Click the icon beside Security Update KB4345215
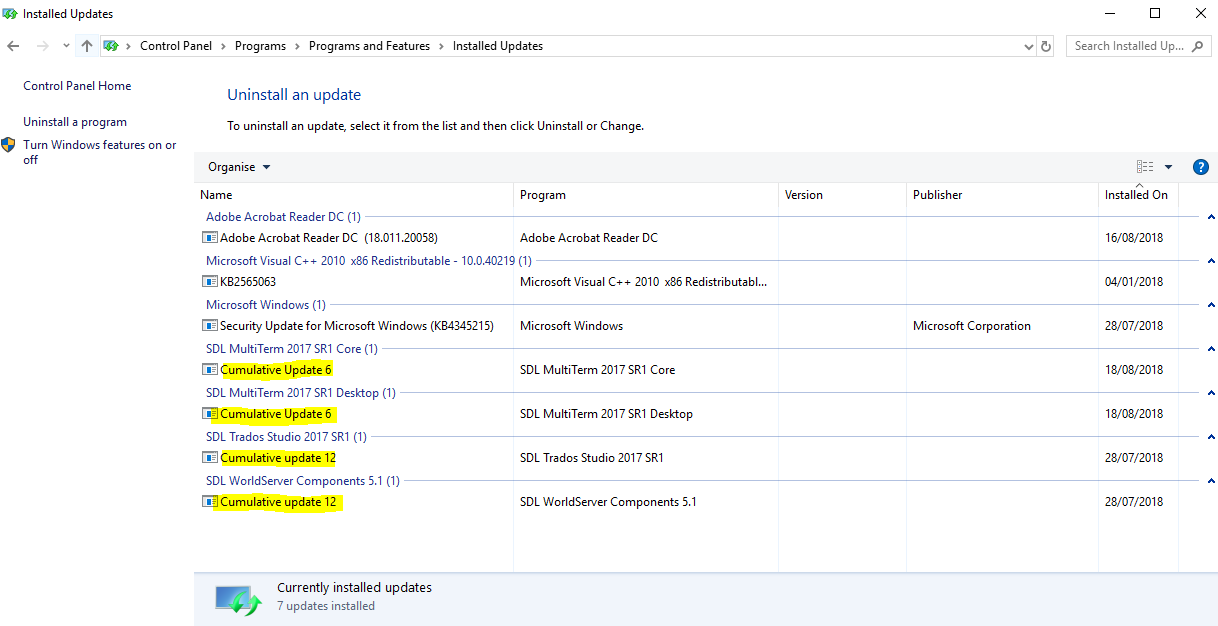 coord(210,326)
